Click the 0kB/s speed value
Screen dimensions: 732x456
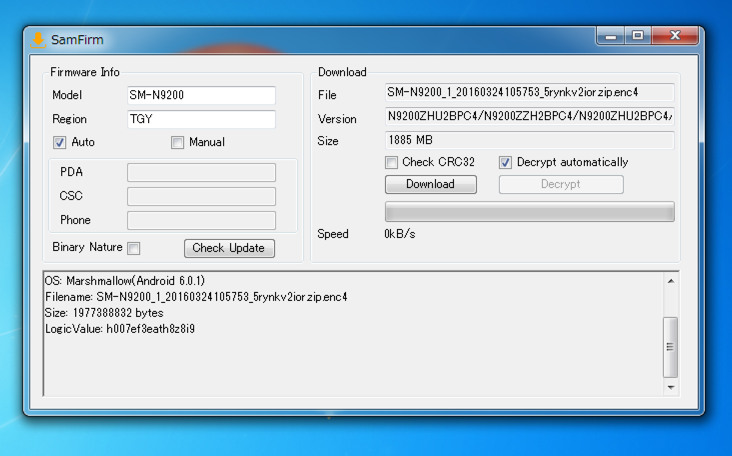(400, 234)
